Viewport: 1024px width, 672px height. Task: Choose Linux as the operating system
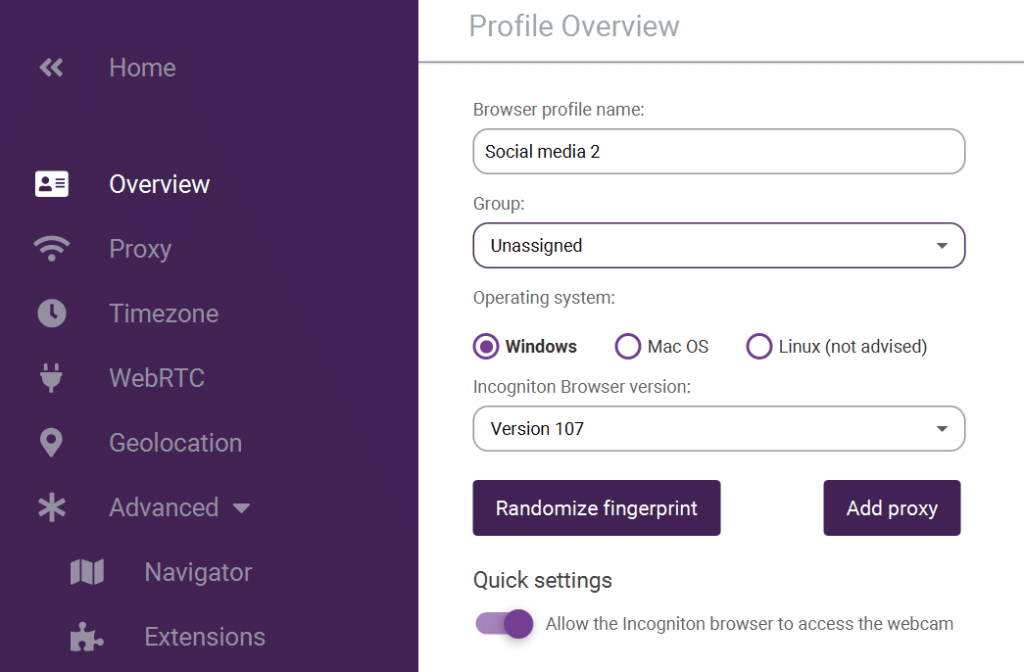(759, 346)
